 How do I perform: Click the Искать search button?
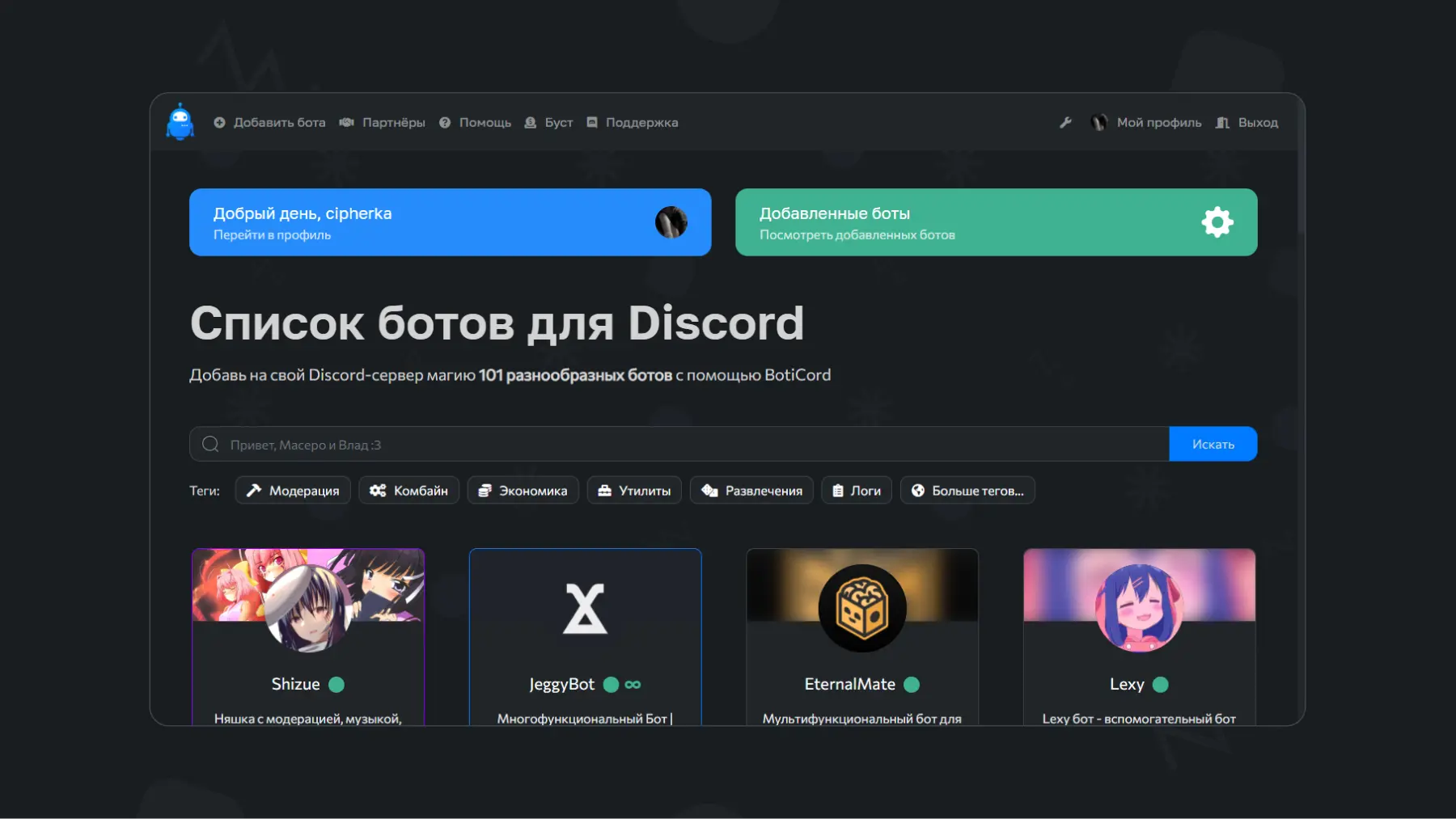click(x=1213, y=445)
